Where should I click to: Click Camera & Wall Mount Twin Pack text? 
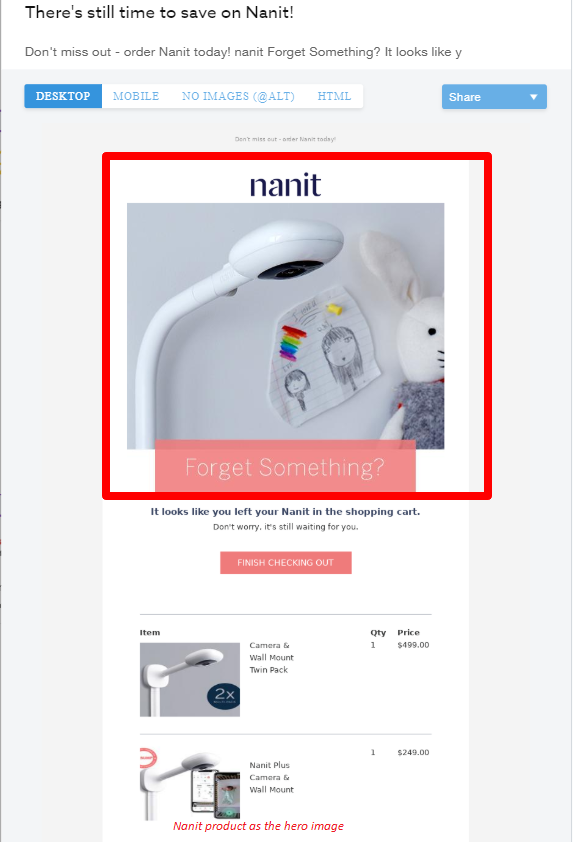pos(271,657)
